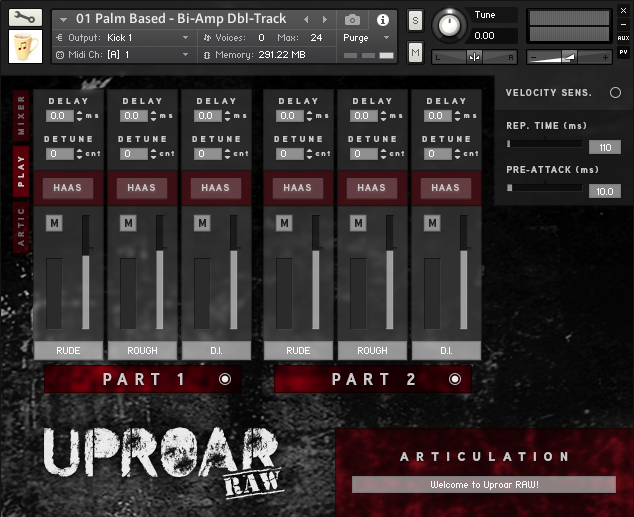Click Part 2 RUDE detune stepper arrows

coord(309,154)
